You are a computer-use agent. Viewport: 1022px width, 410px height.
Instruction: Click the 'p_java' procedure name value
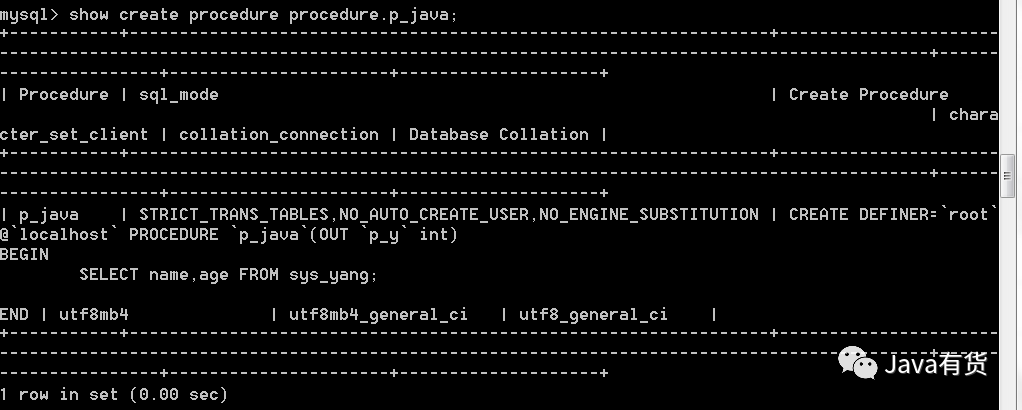[49, 215]
